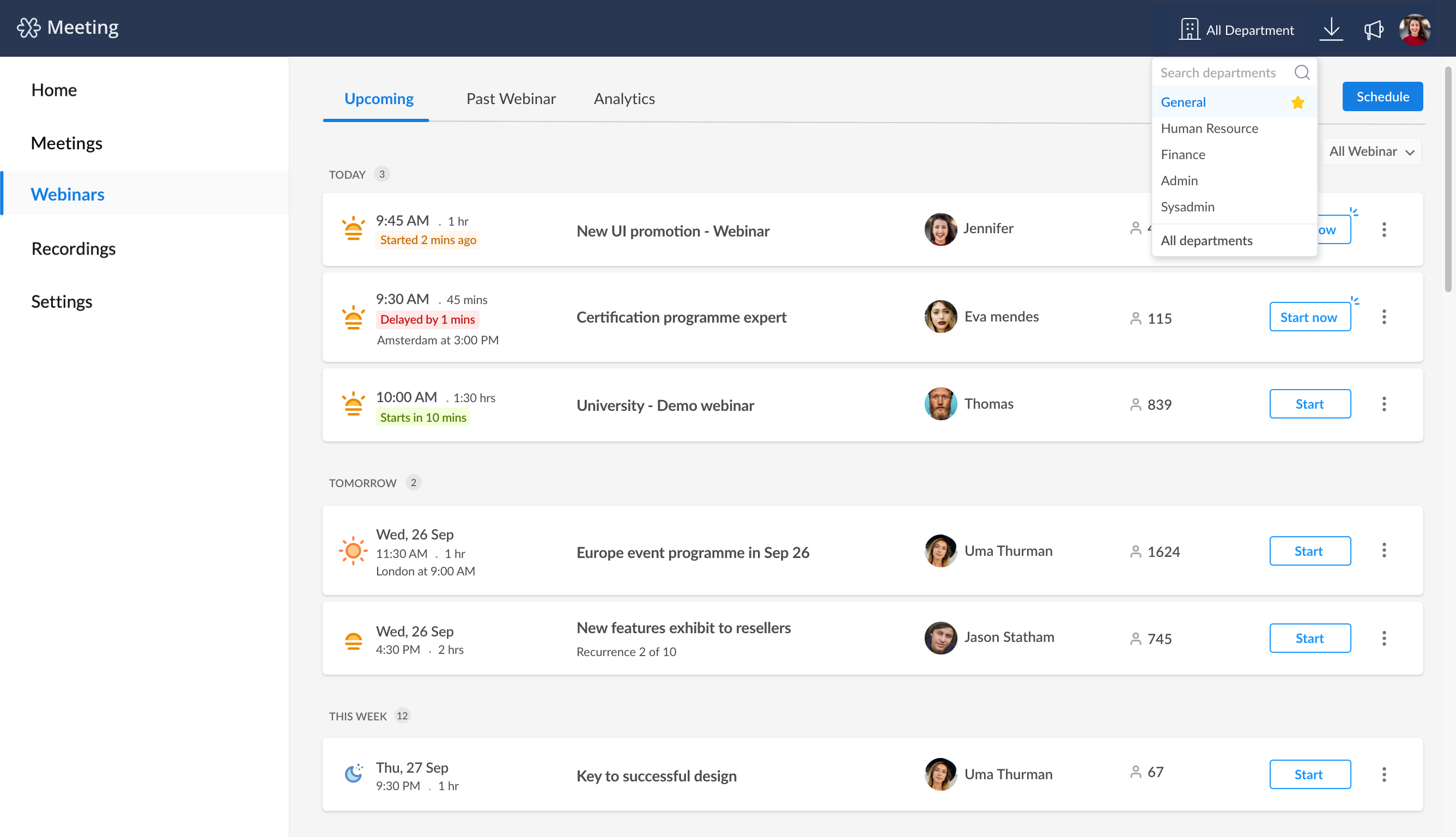This screenshot has height=837, width=1456.
Task: Click sunrise icon beside New UI promotion webinar
Action: 354,229
